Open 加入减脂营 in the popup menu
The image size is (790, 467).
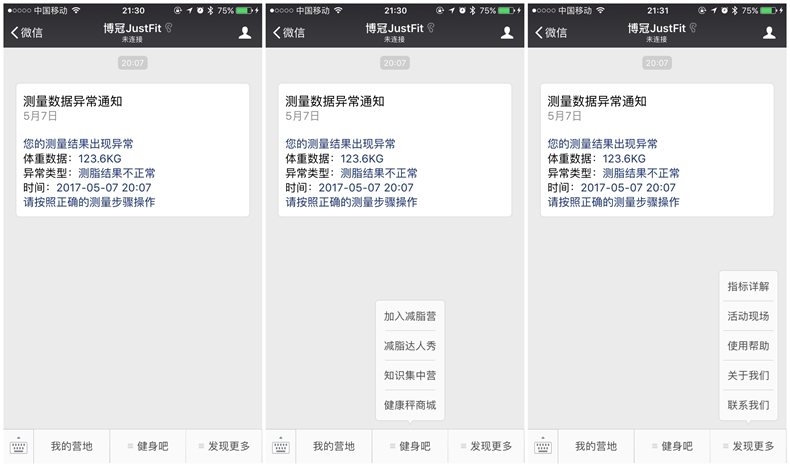[x=410, y=316]
